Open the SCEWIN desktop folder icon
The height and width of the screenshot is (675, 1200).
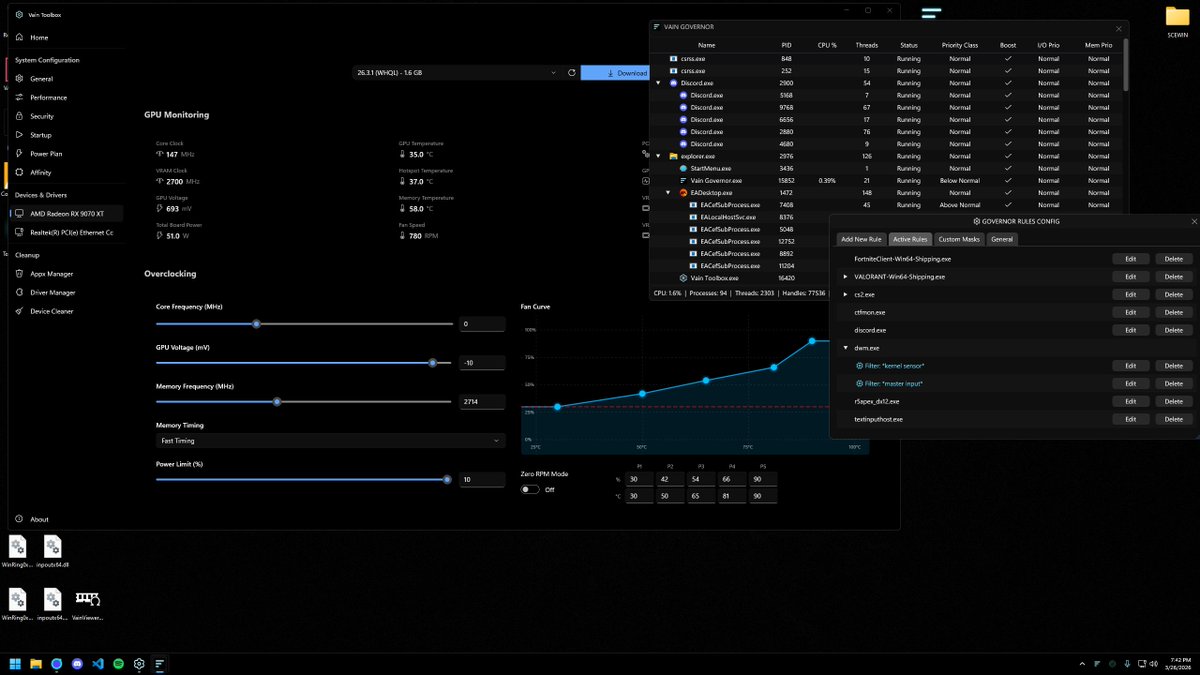pyautogui.click(x=1178, y=17)
